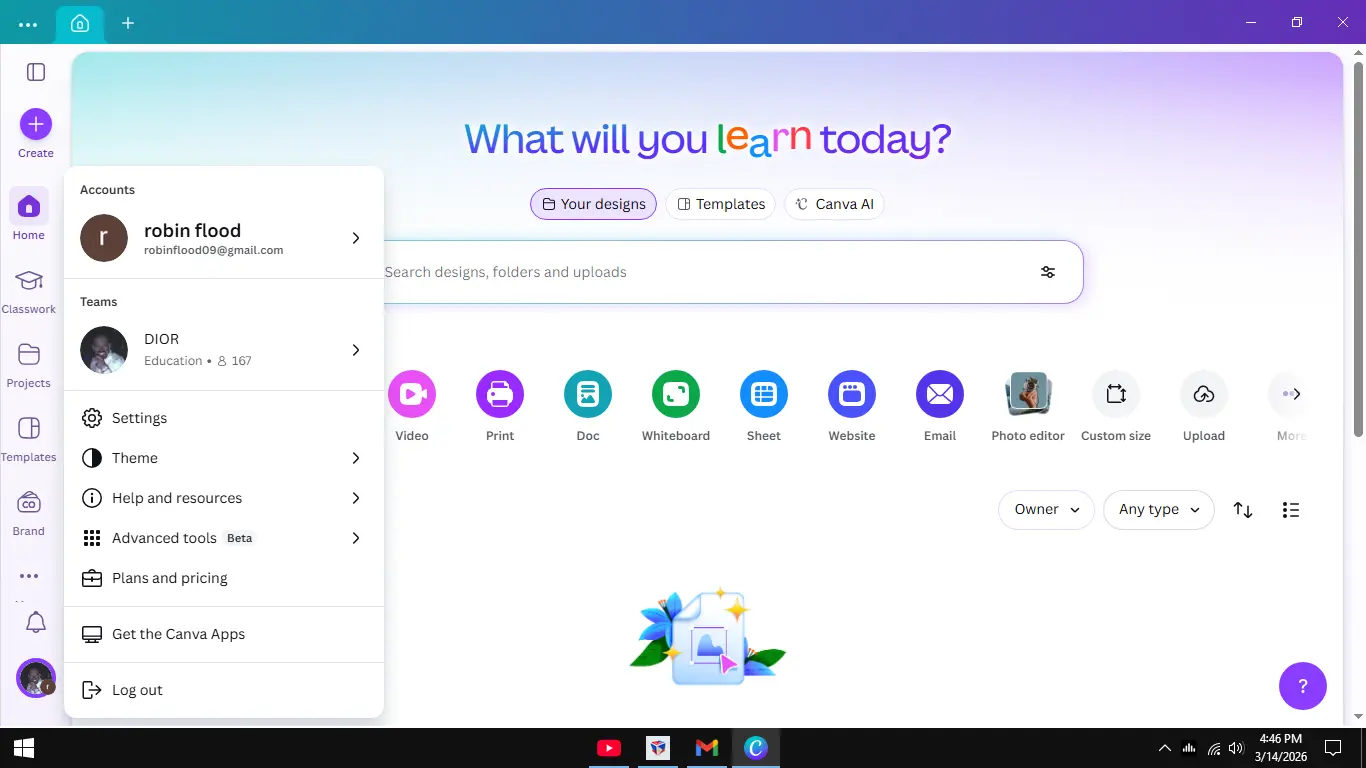
Task: Open the Home sidebar icon
Action: pyautogui.click(x=29, y=207)
